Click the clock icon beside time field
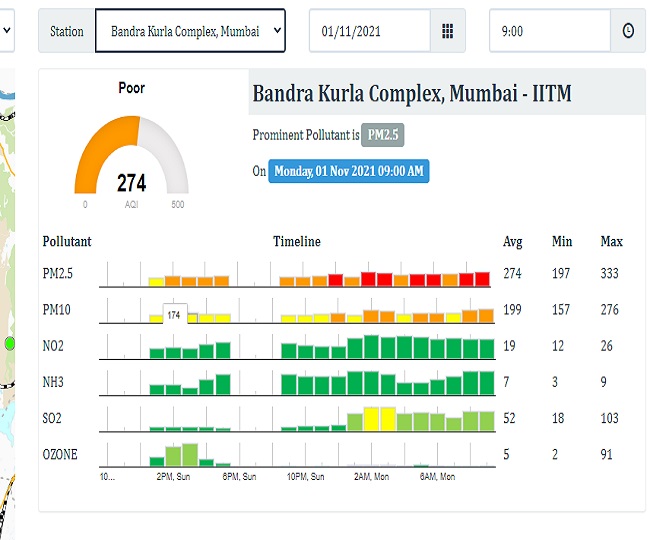Screen dimensions: 650x540 point(627,31)
